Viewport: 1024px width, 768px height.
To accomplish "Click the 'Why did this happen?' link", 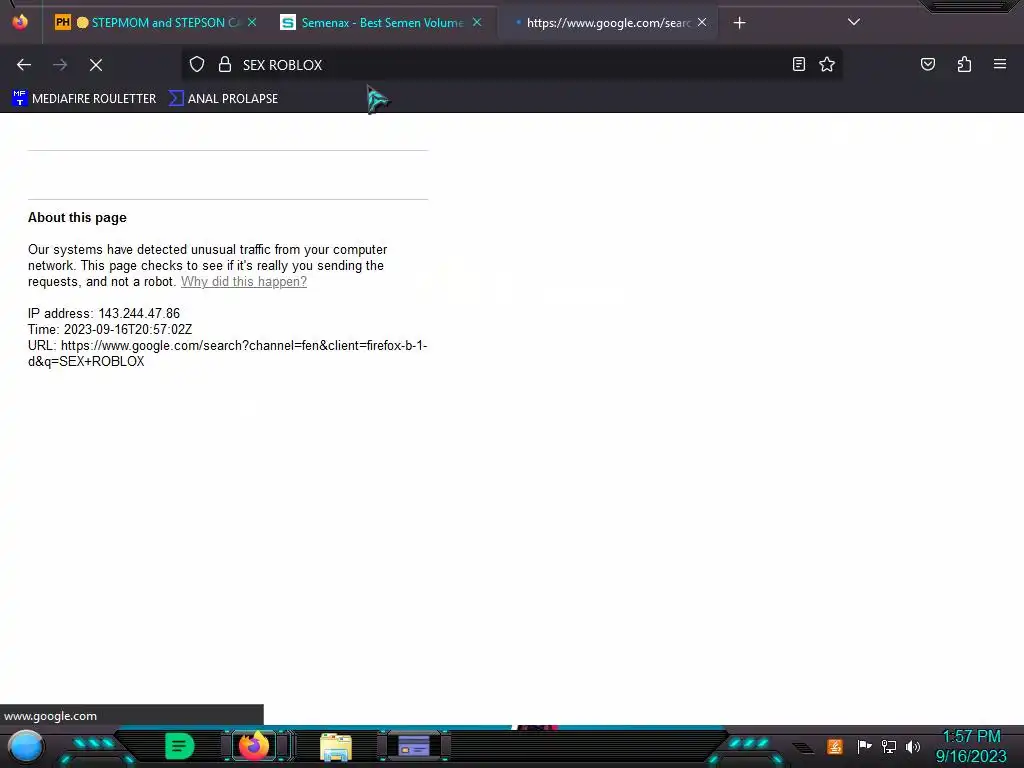I will pos(244,281).
